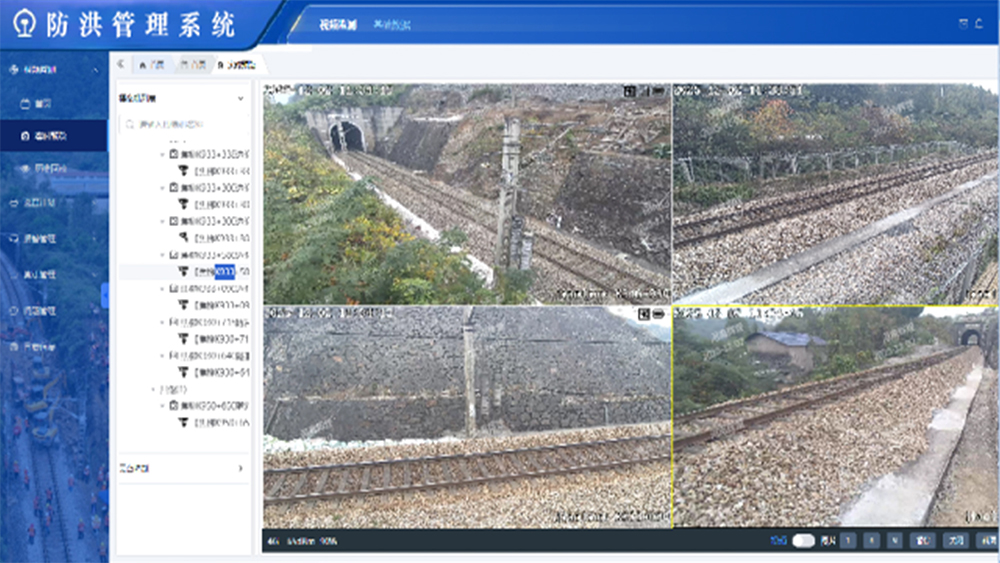Image resolution: width=1000 pixels, height=563 pixels.
Task: Click the rightmost icon atop the bottom-left video
Action: [x=659, y=314]
